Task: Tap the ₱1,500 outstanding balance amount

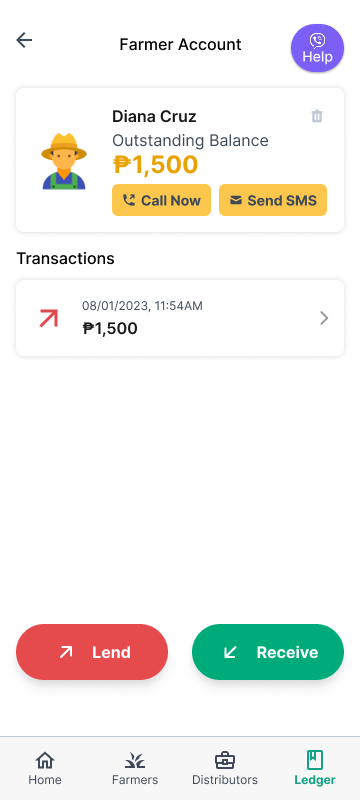Action: [155, 165]
